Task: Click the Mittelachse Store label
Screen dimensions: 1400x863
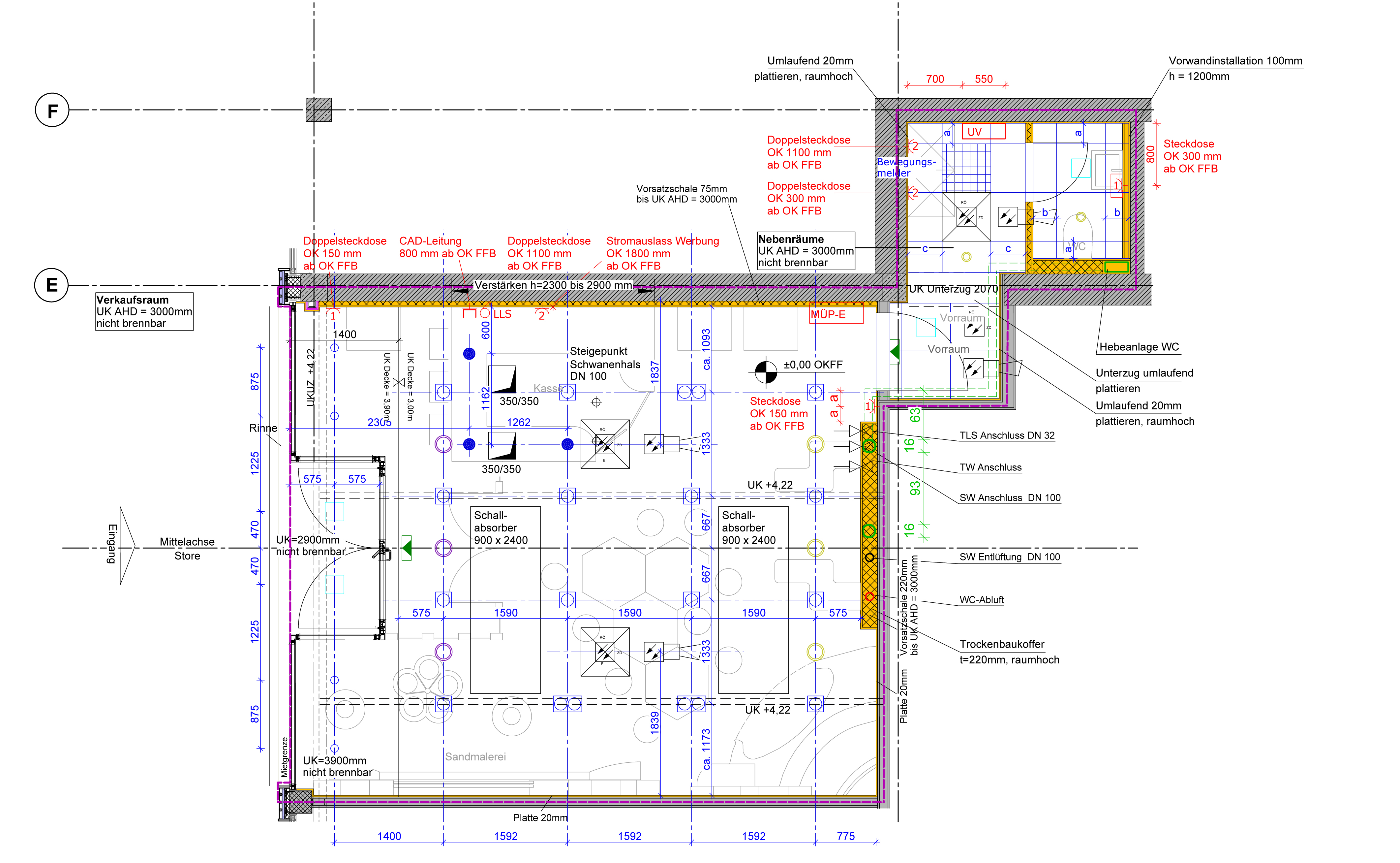Action: pos(187,549)
